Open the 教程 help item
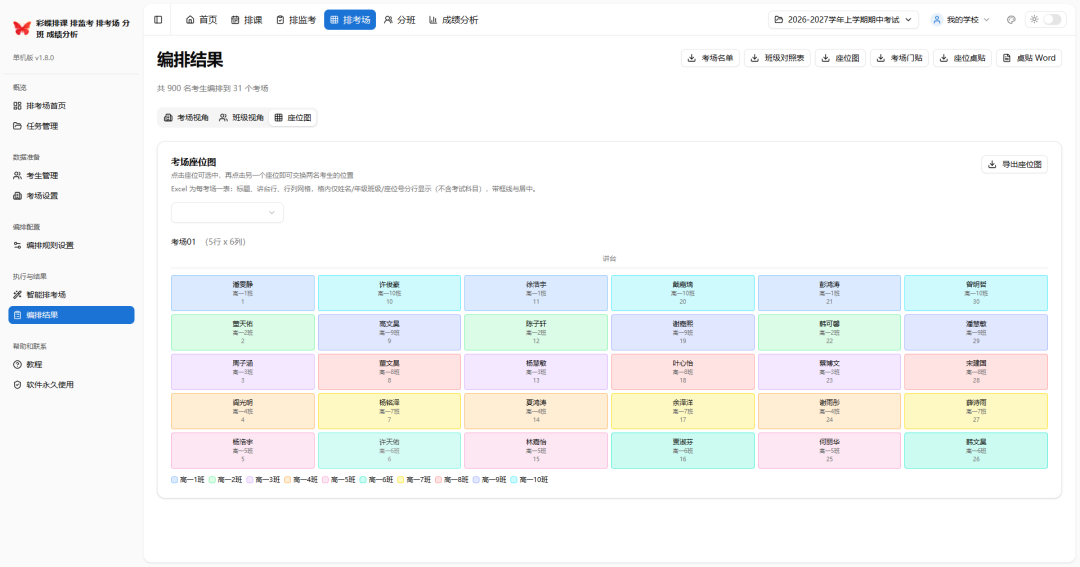Viewport: 1080px width, 567px height. tap(72, 364)
